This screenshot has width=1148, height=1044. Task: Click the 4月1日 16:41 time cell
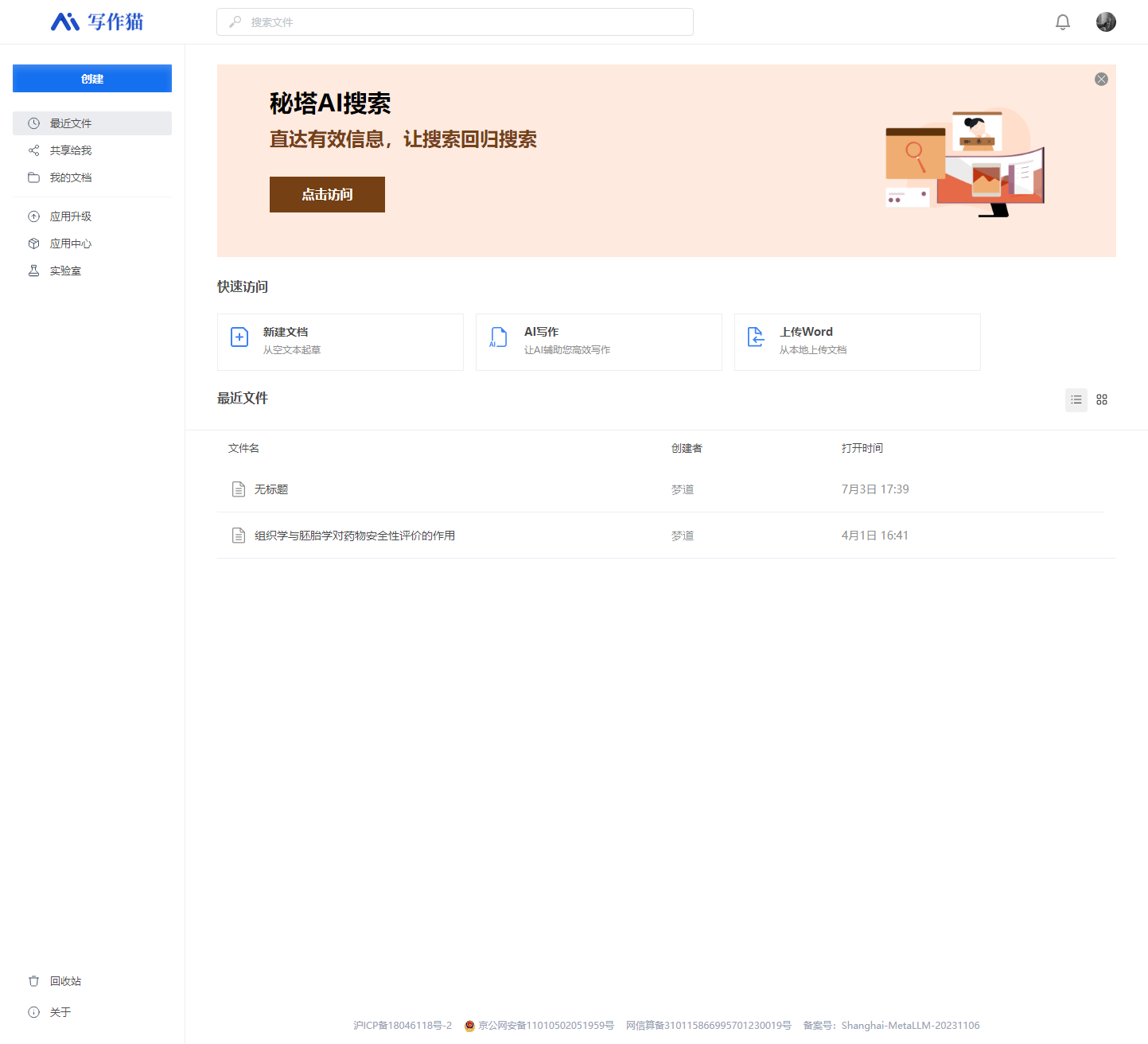(875, 536)
